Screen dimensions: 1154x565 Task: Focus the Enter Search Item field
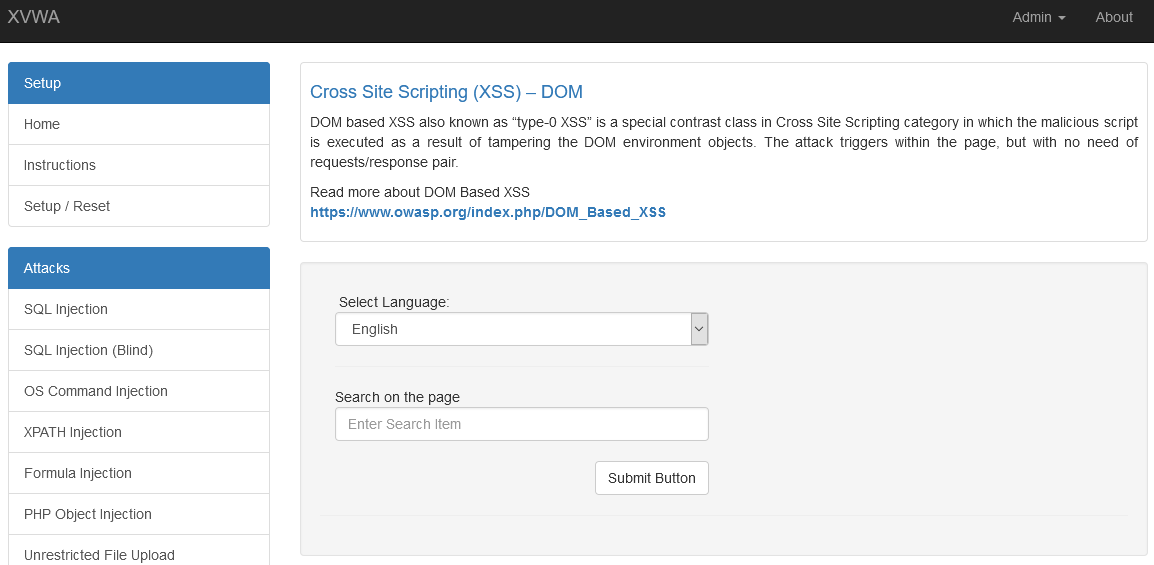pos(521,424)
